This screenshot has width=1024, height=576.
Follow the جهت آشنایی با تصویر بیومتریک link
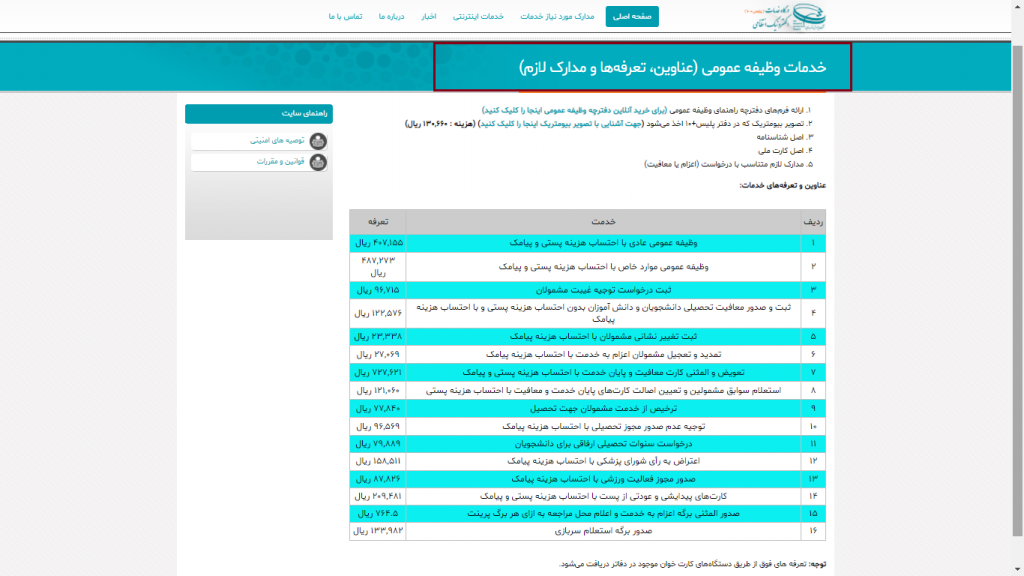pyautogui.click(x=562, y=123)
